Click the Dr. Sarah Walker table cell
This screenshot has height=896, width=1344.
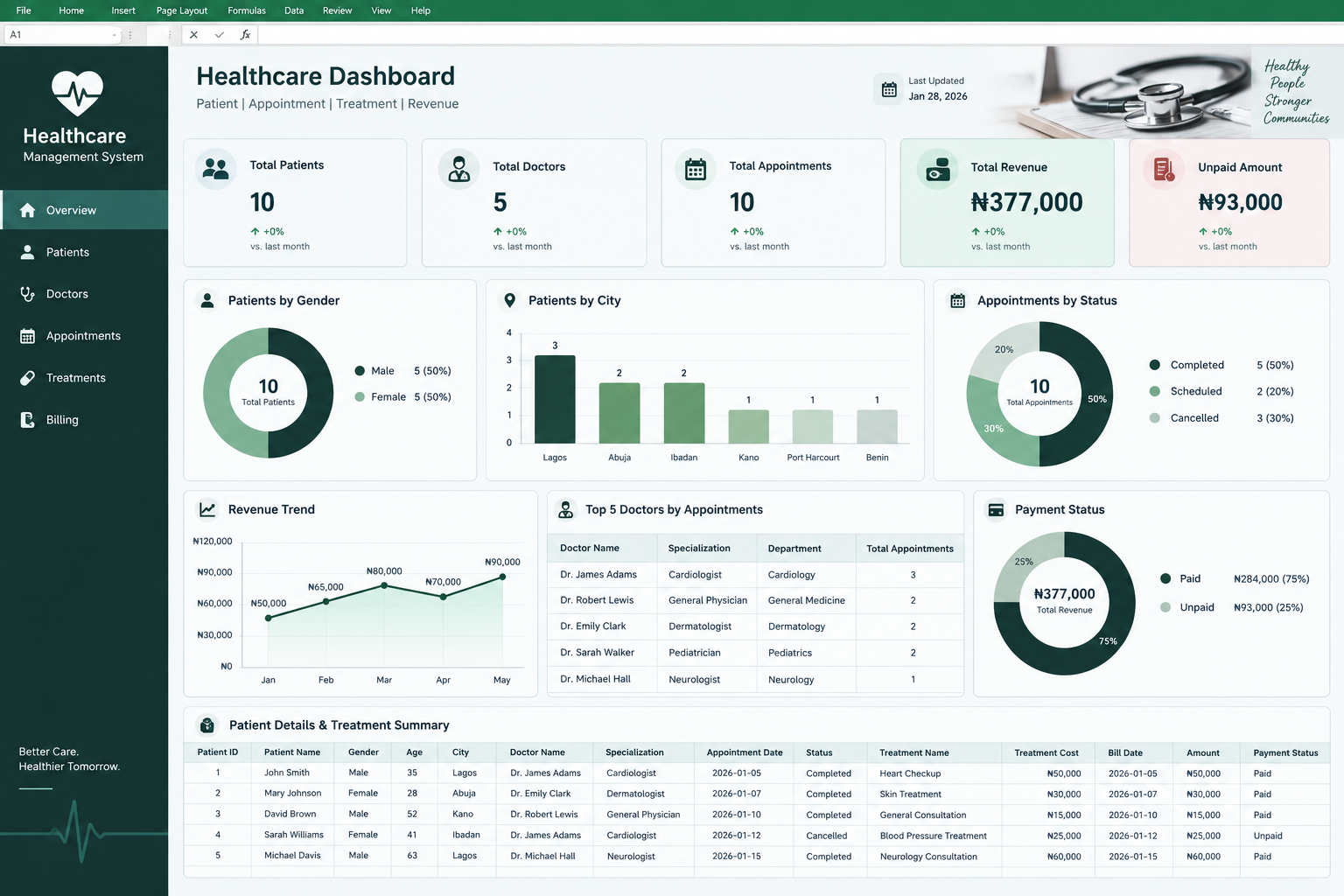[602, 653]
